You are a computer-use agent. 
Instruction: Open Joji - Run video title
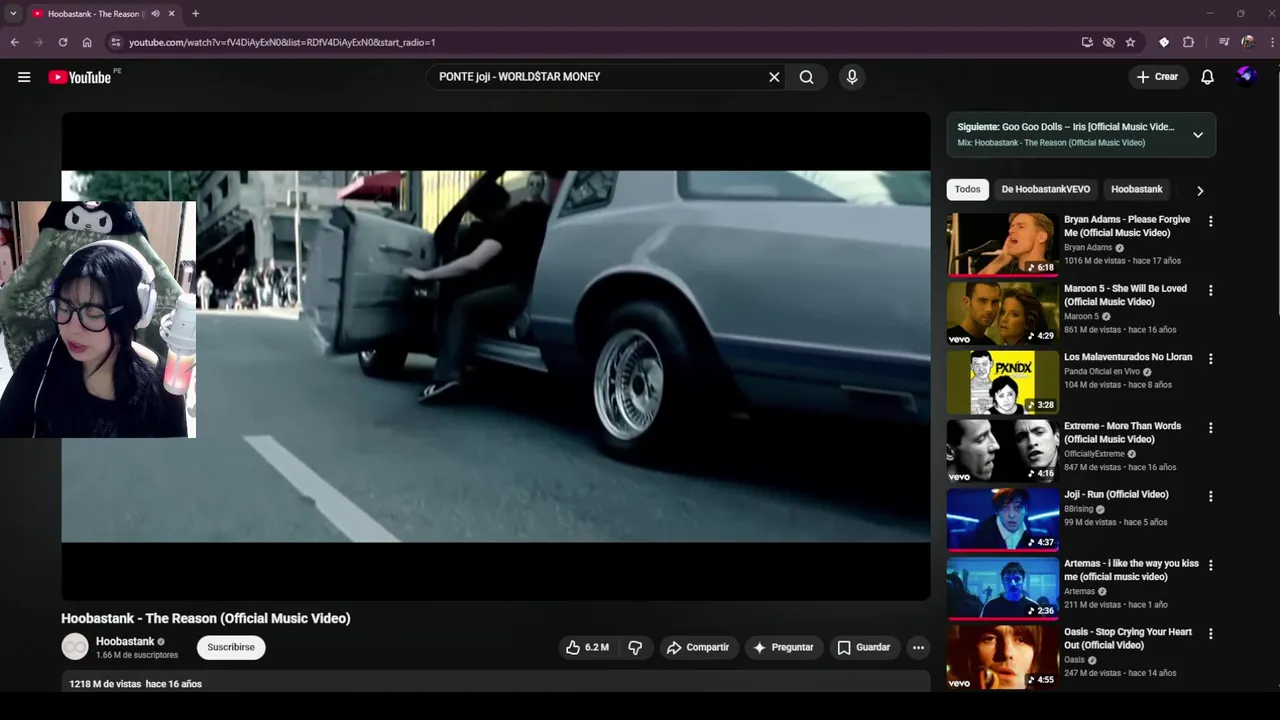pos(1116,494)
